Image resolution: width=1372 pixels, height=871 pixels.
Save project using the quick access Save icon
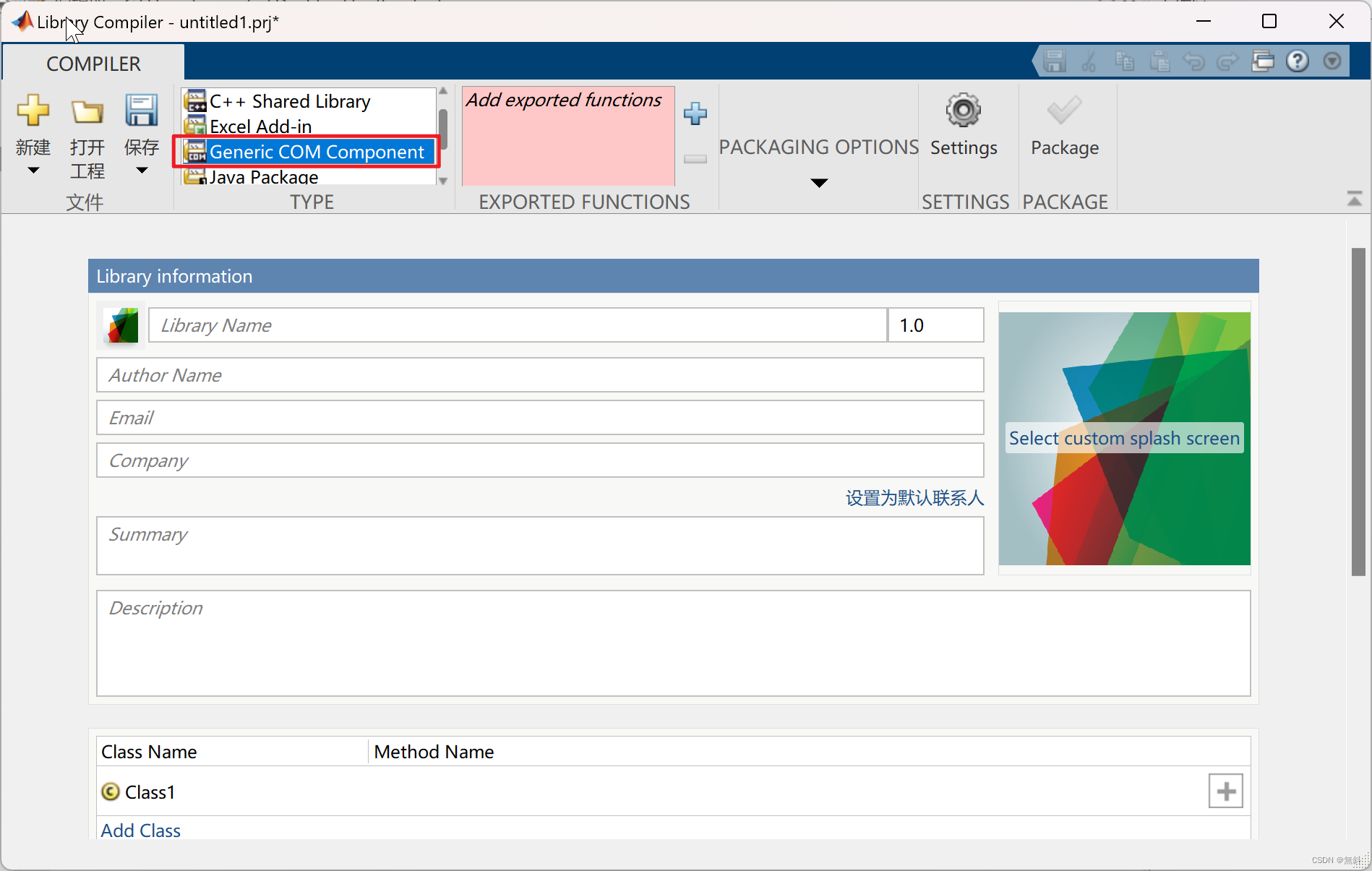pyautogui.click(x=1053, y=61)
